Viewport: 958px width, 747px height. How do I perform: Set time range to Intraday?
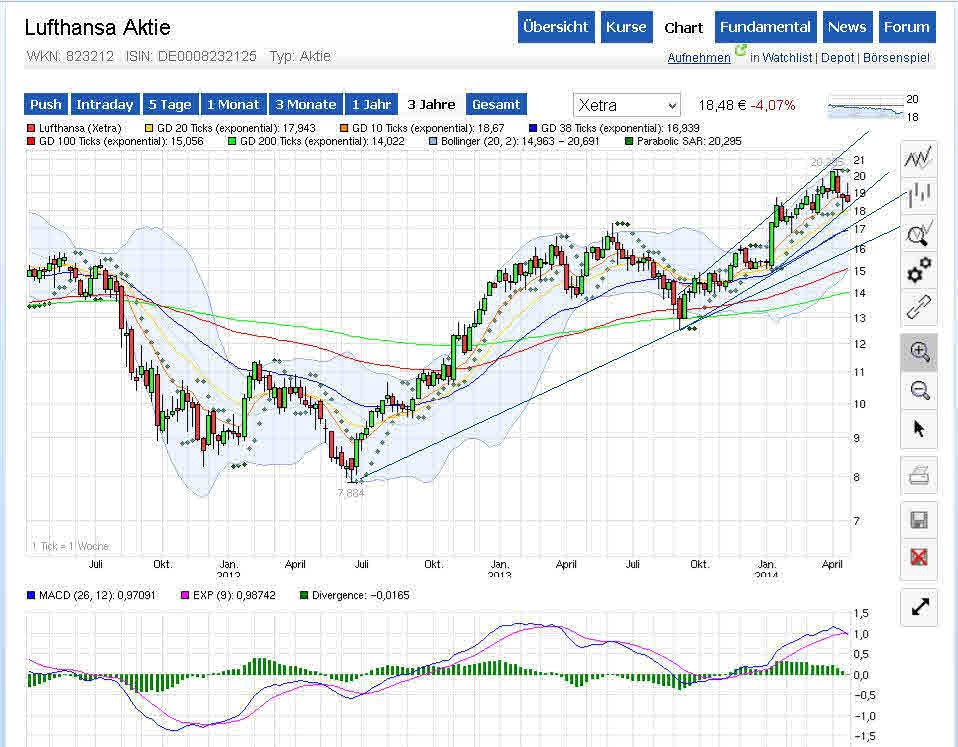105,104
